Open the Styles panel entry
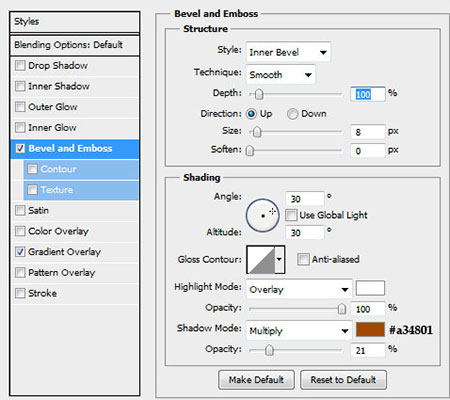This screenshot has height=400, width=450. coord(75,22)
